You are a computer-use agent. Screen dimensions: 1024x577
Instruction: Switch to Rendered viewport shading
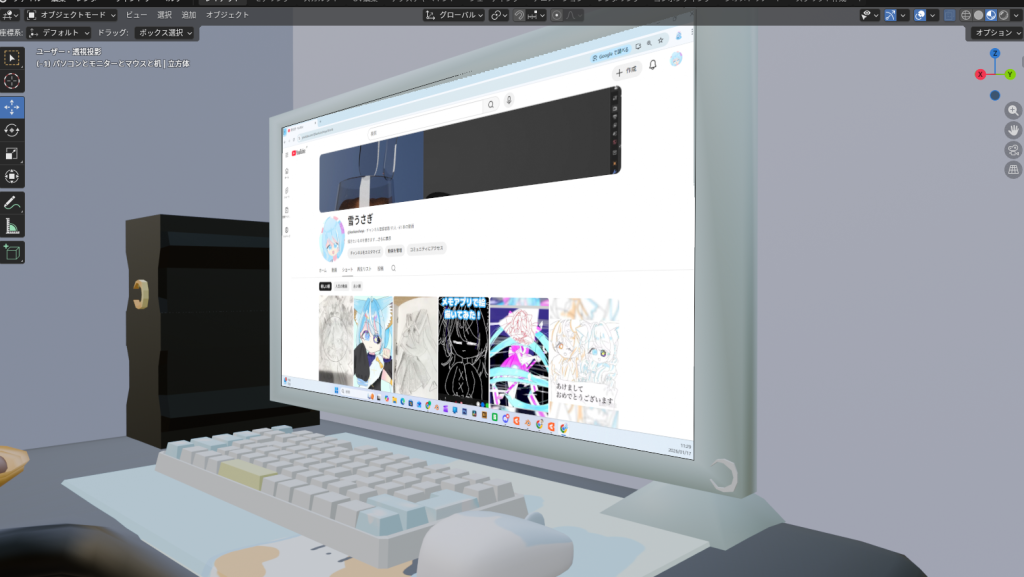point(1003,15)
